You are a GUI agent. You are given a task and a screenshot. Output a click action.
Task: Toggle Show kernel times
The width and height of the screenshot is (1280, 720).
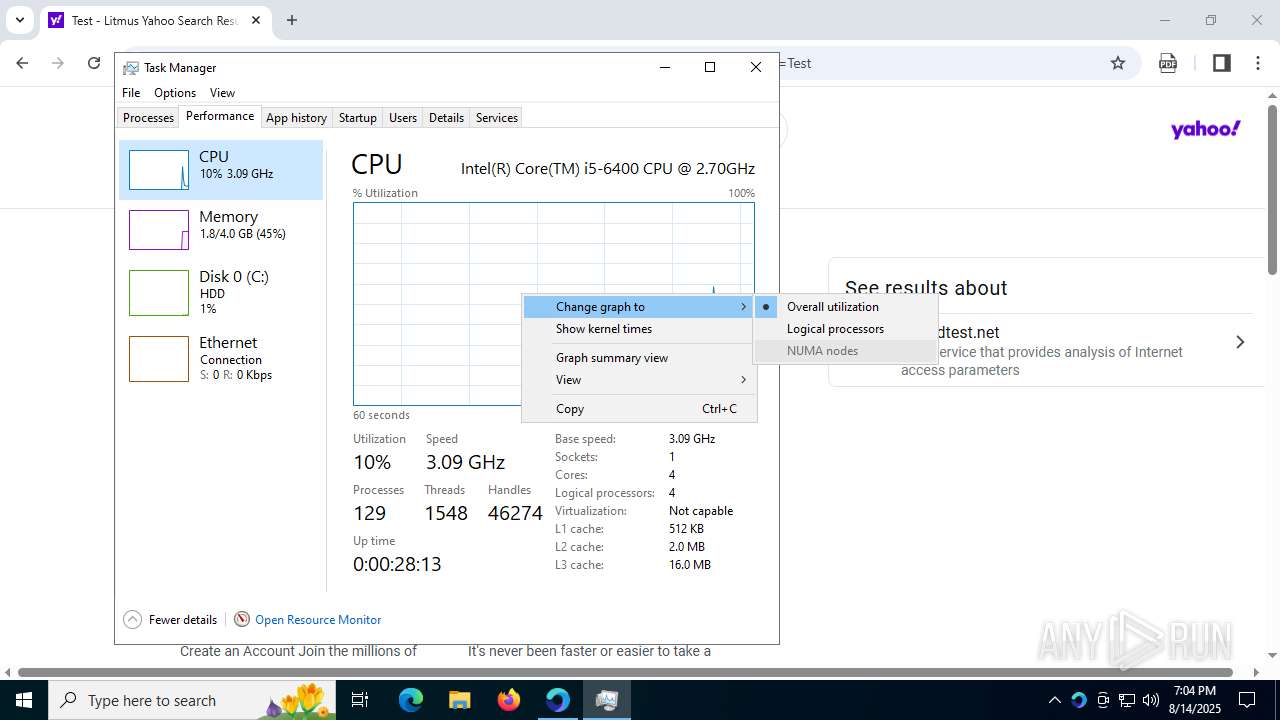(x=639, y=329)
